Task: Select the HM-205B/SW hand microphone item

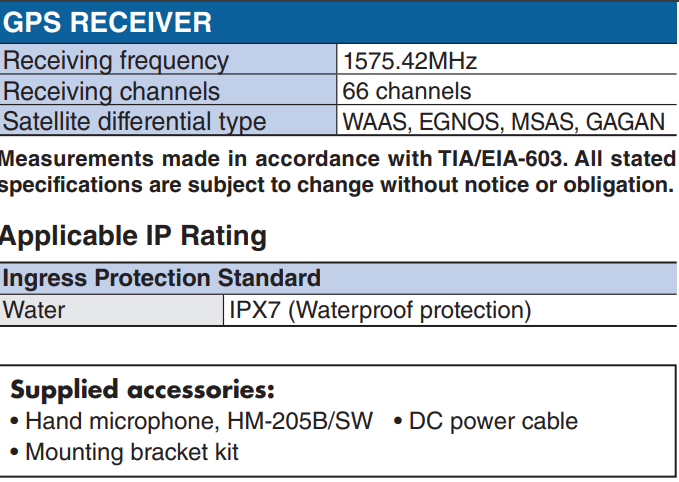Action: [x=191, y=421]
